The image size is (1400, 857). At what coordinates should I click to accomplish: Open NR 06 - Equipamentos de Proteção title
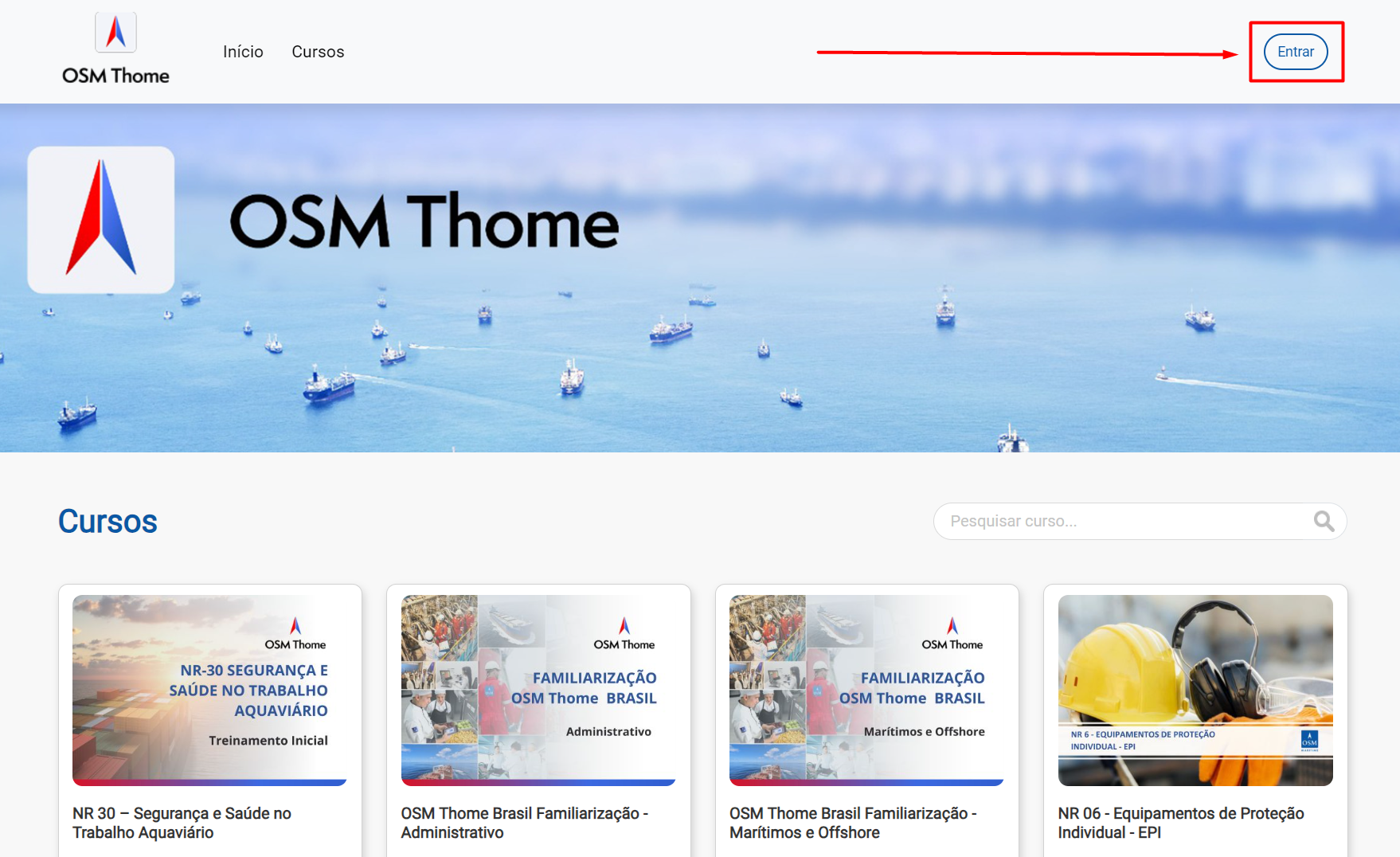(x=1181, y=823)
